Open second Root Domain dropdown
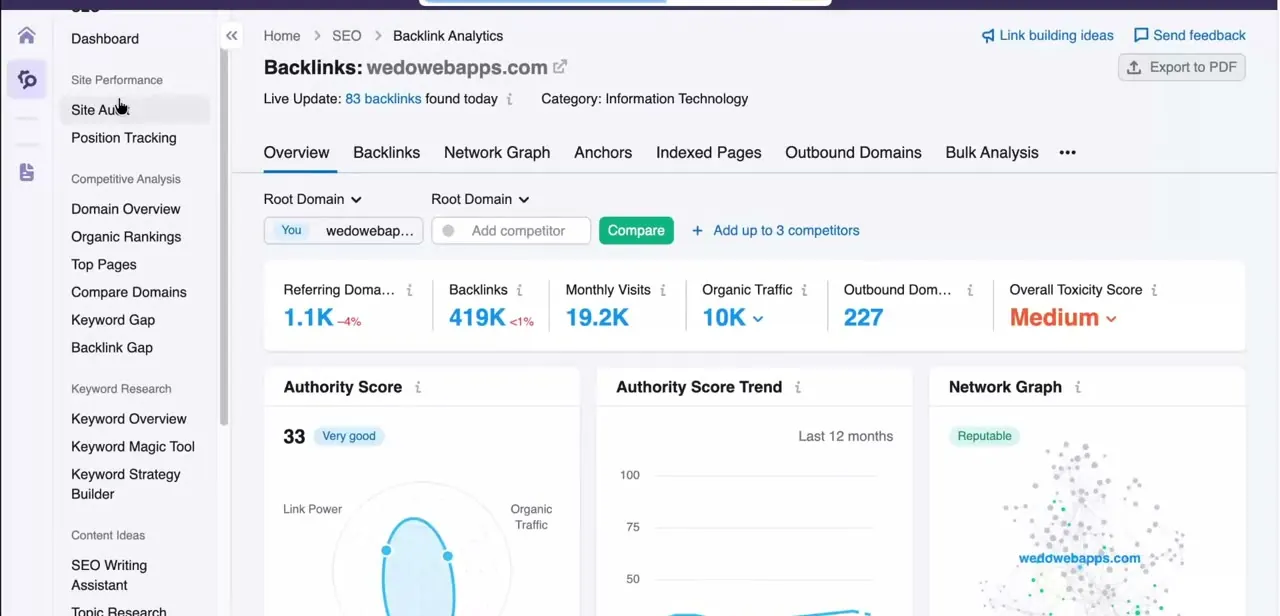The height and width of the screenshot is (616, 1280). (480, 199)
